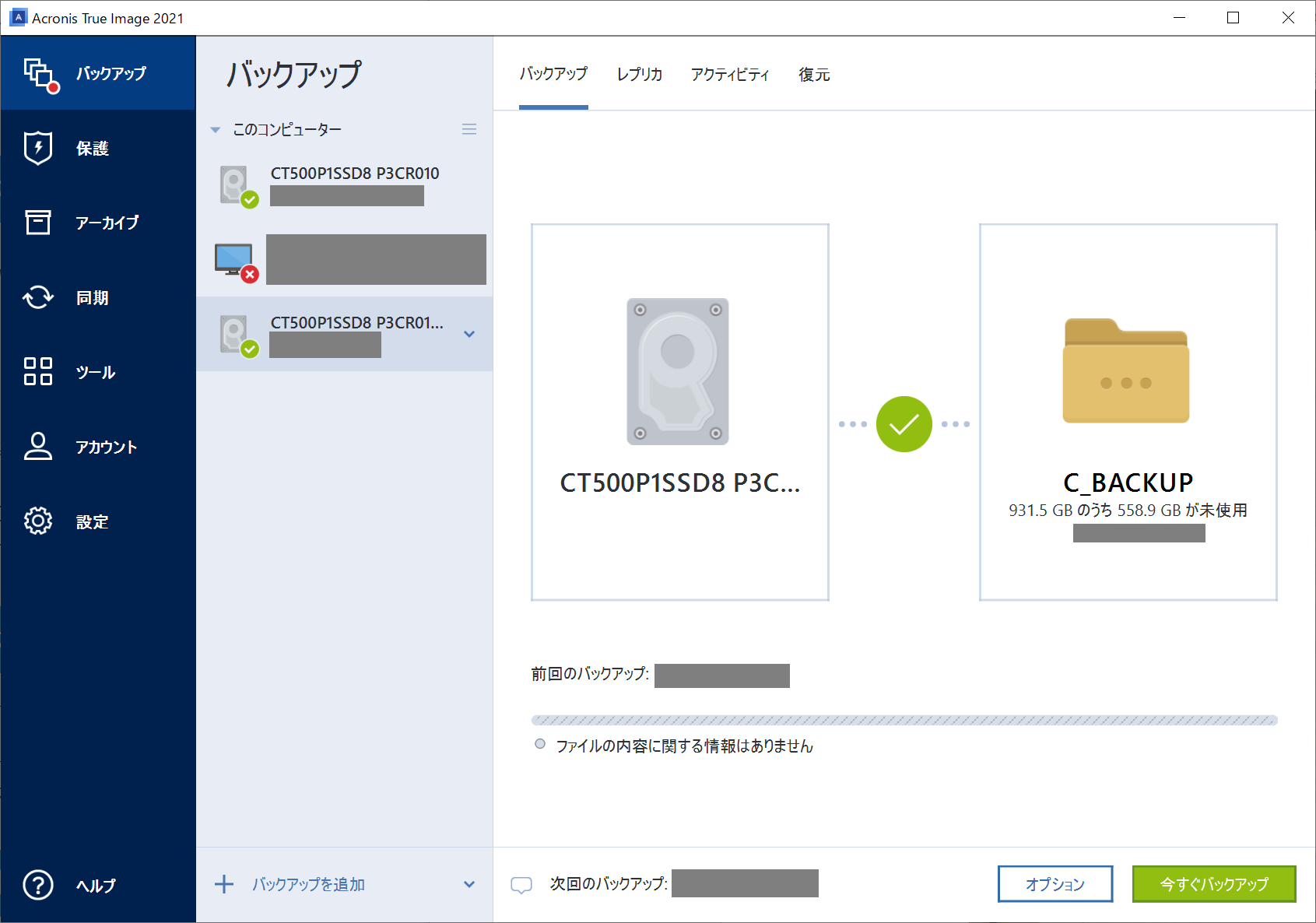The image size is (1316, 923).
Task: Select the CT500P1SSD8 P3CR01... disk icon
Action: [x=238, y=336]
